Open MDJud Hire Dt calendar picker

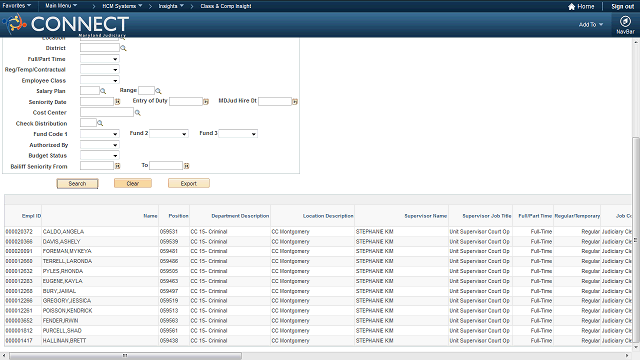[295, 101]
